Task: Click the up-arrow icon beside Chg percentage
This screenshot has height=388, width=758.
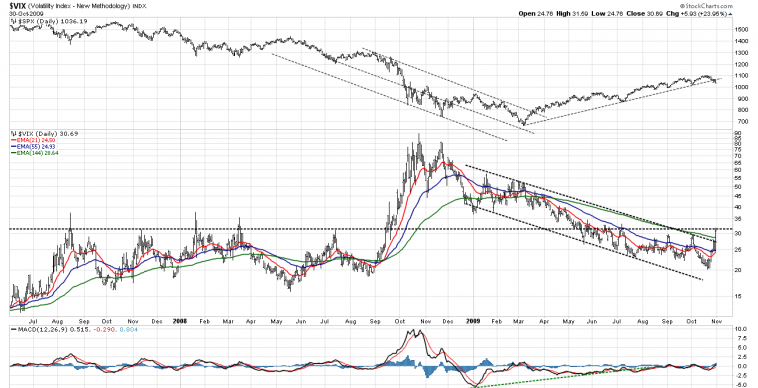Action: (730, 14)
